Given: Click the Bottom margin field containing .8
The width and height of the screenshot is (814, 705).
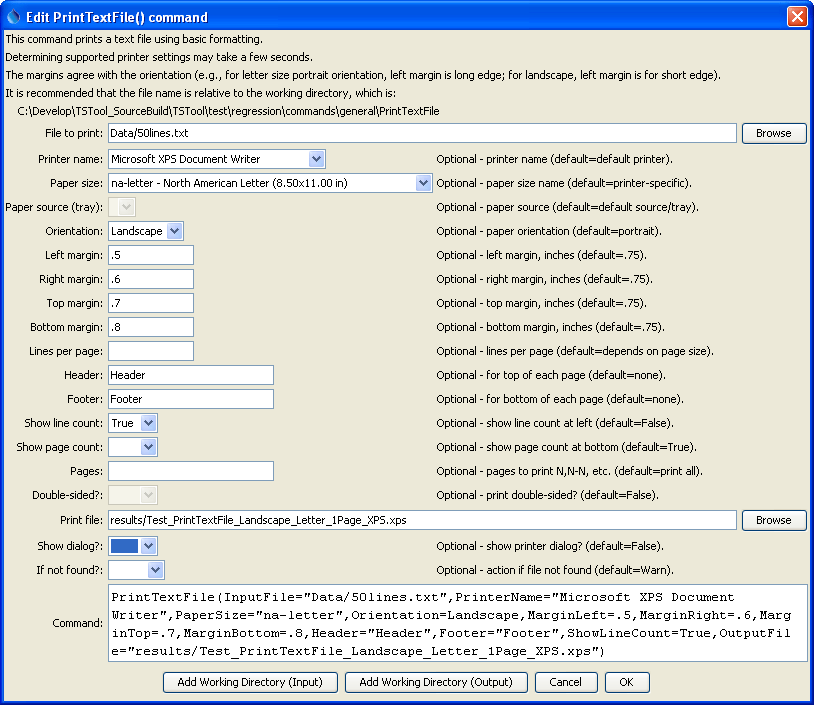Looking at the screenshot, I should tap(151, 327).
